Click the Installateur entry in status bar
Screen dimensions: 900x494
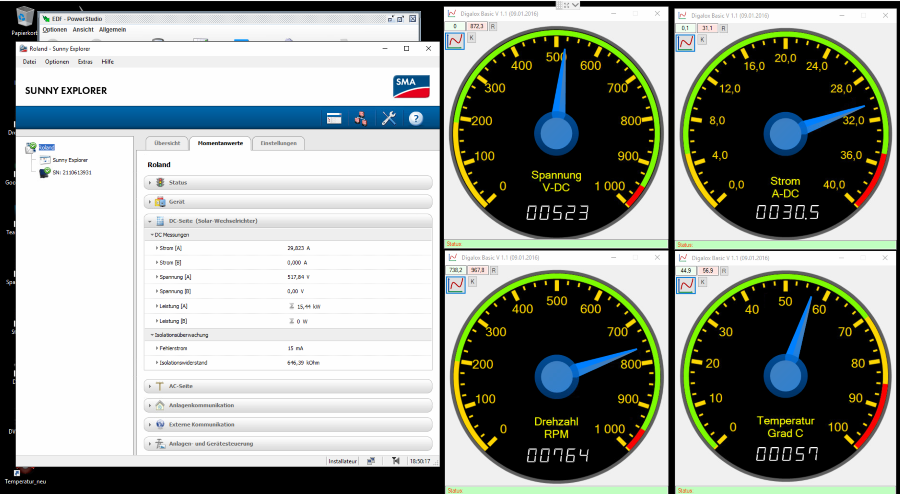coord(343,461)
